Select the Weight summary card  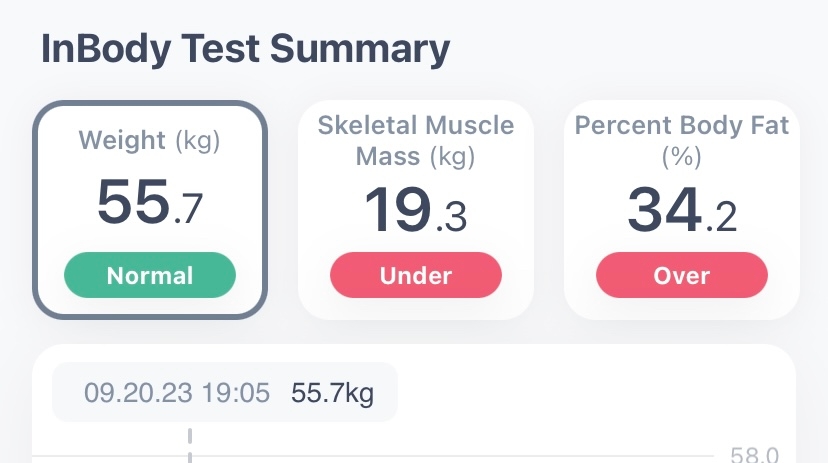click(150, 208)
